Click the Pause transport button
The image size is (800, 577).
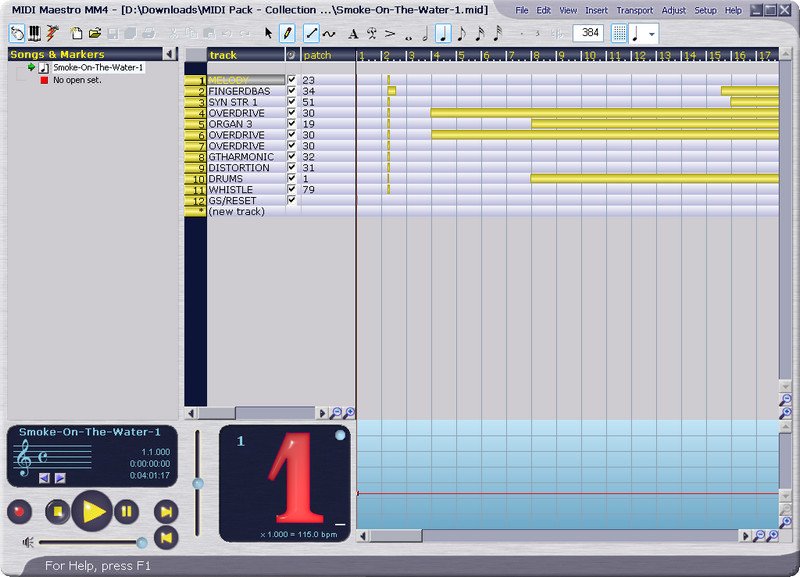(126, 511)
